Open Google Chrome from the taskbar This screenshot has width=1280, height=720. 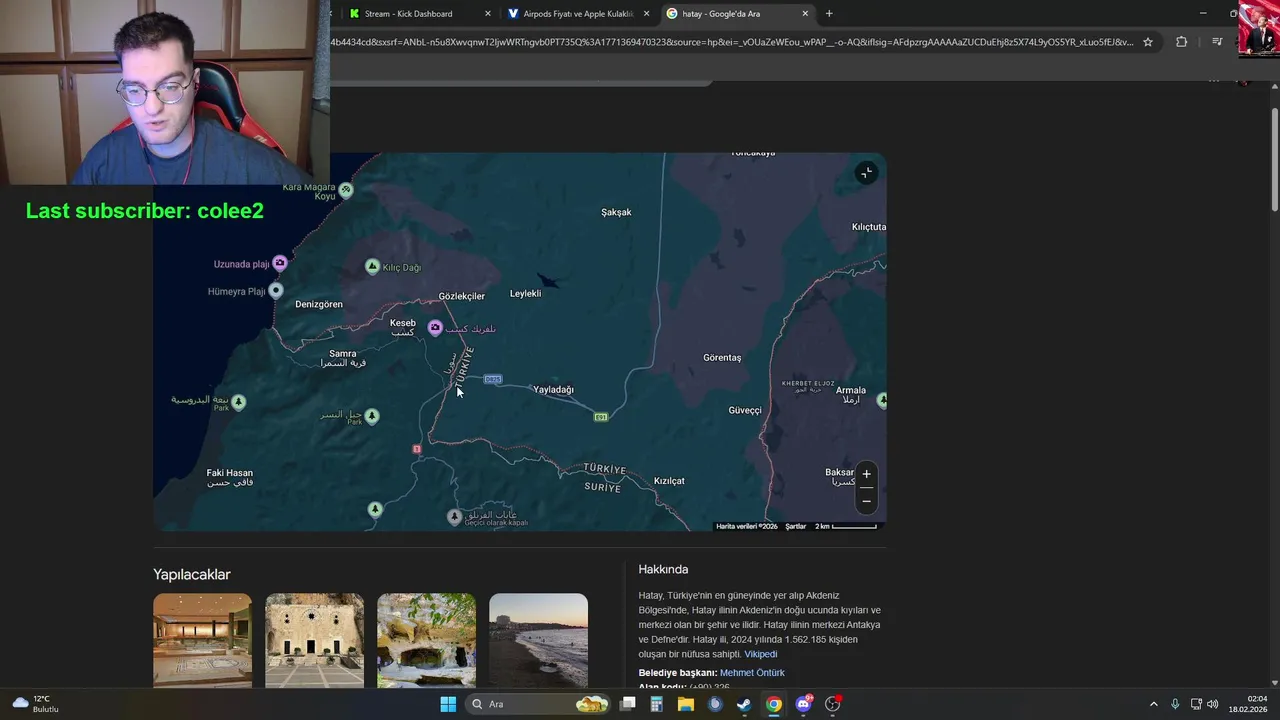pos(773,704)
